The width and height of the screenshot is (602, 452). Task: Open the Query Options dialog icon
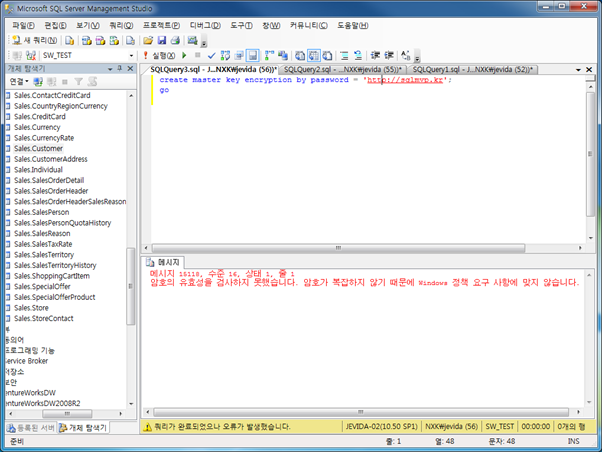point(239,56)
